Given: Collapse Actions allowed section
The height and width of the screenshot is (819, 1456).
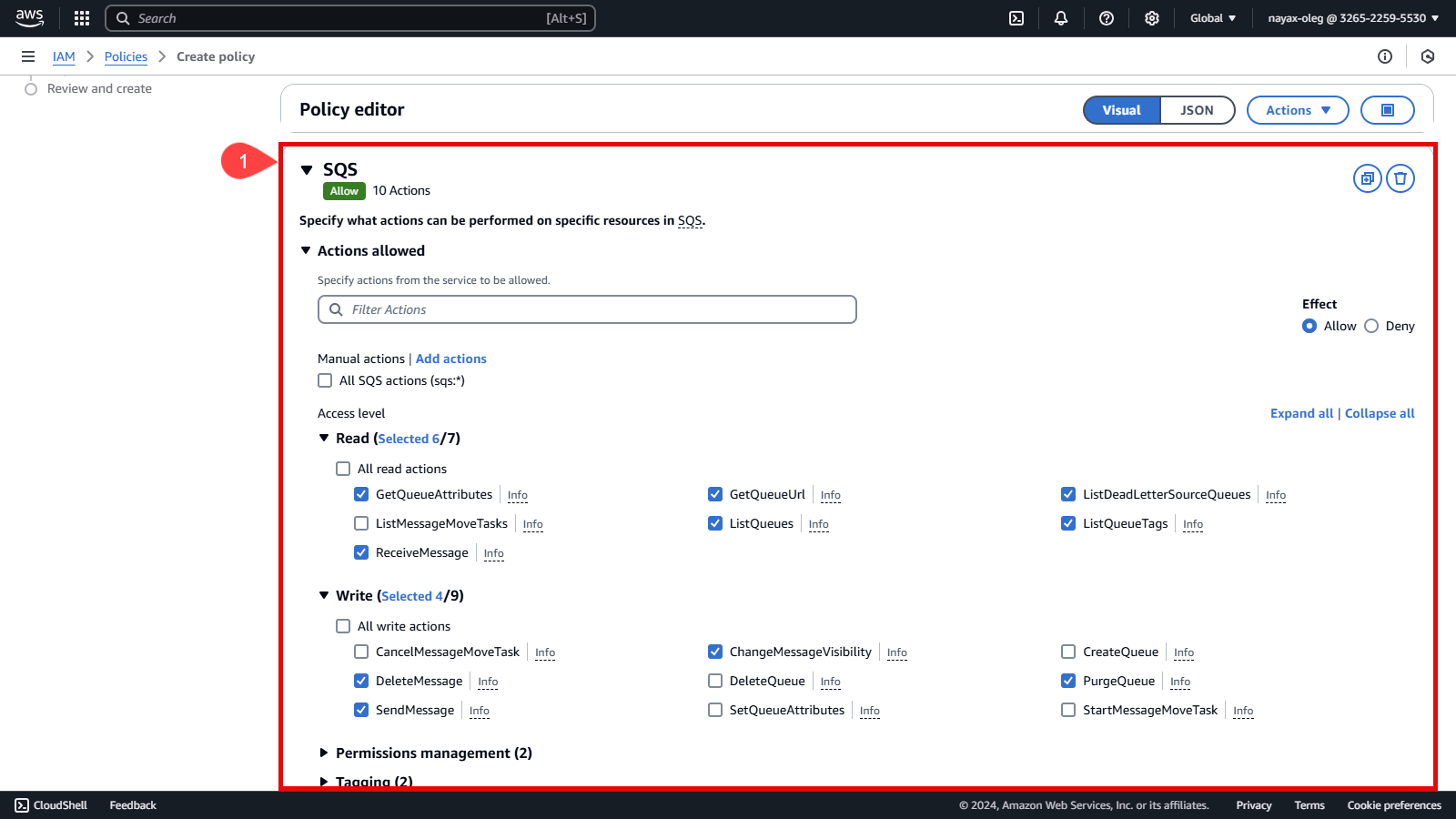Looking at the screenshot, I should point(306,250).
